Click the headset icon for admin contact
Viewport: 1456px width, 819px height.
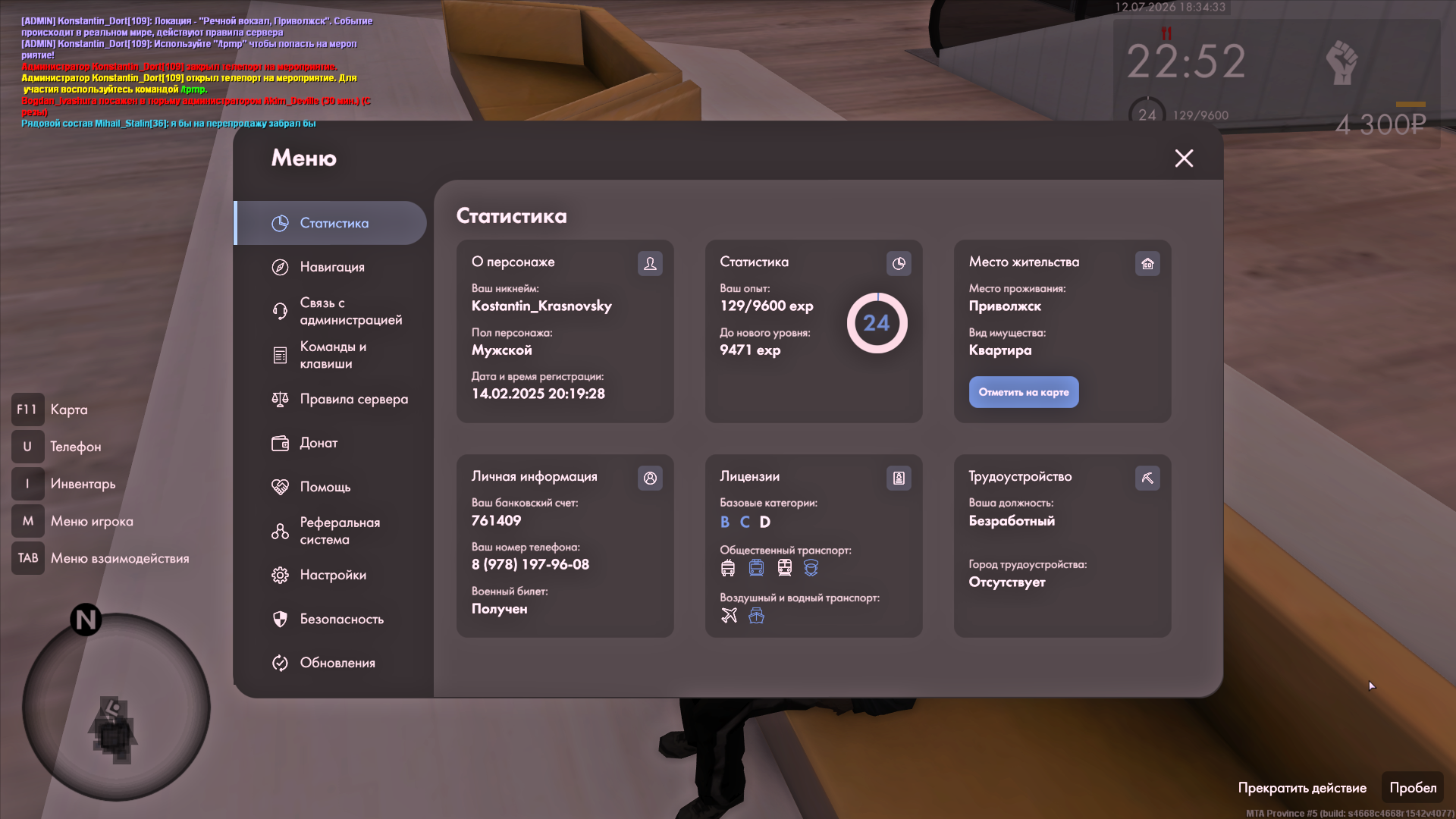click(280, 311)
